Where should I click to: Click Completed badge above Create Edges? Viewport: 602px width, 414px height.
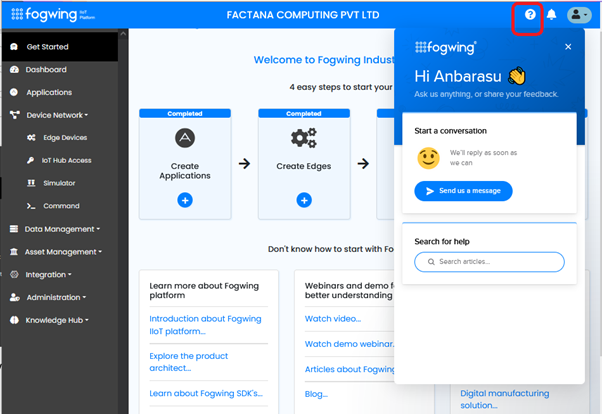(304, 113)
